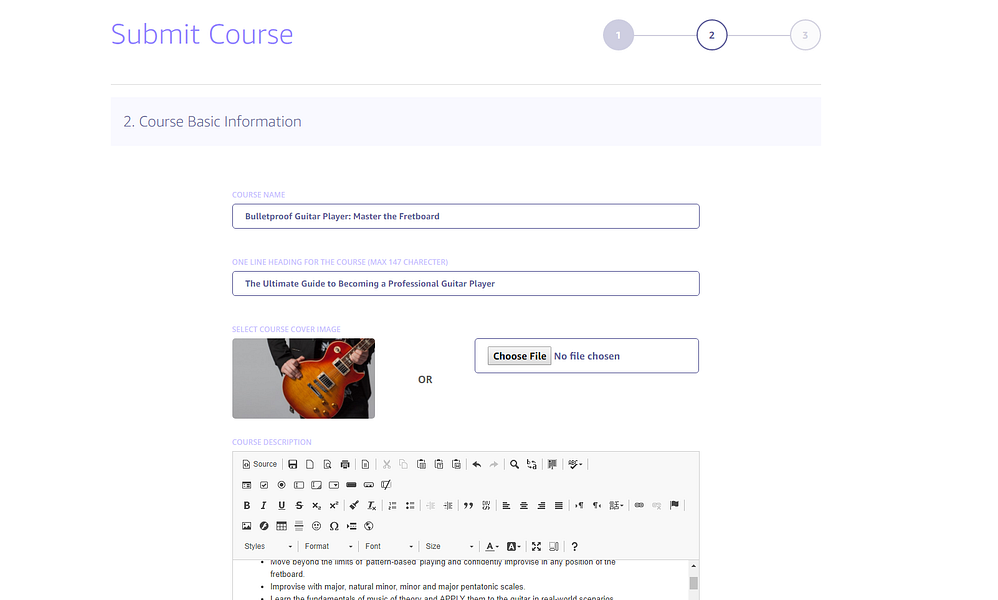Click the Choose File button for cover image

519,355
